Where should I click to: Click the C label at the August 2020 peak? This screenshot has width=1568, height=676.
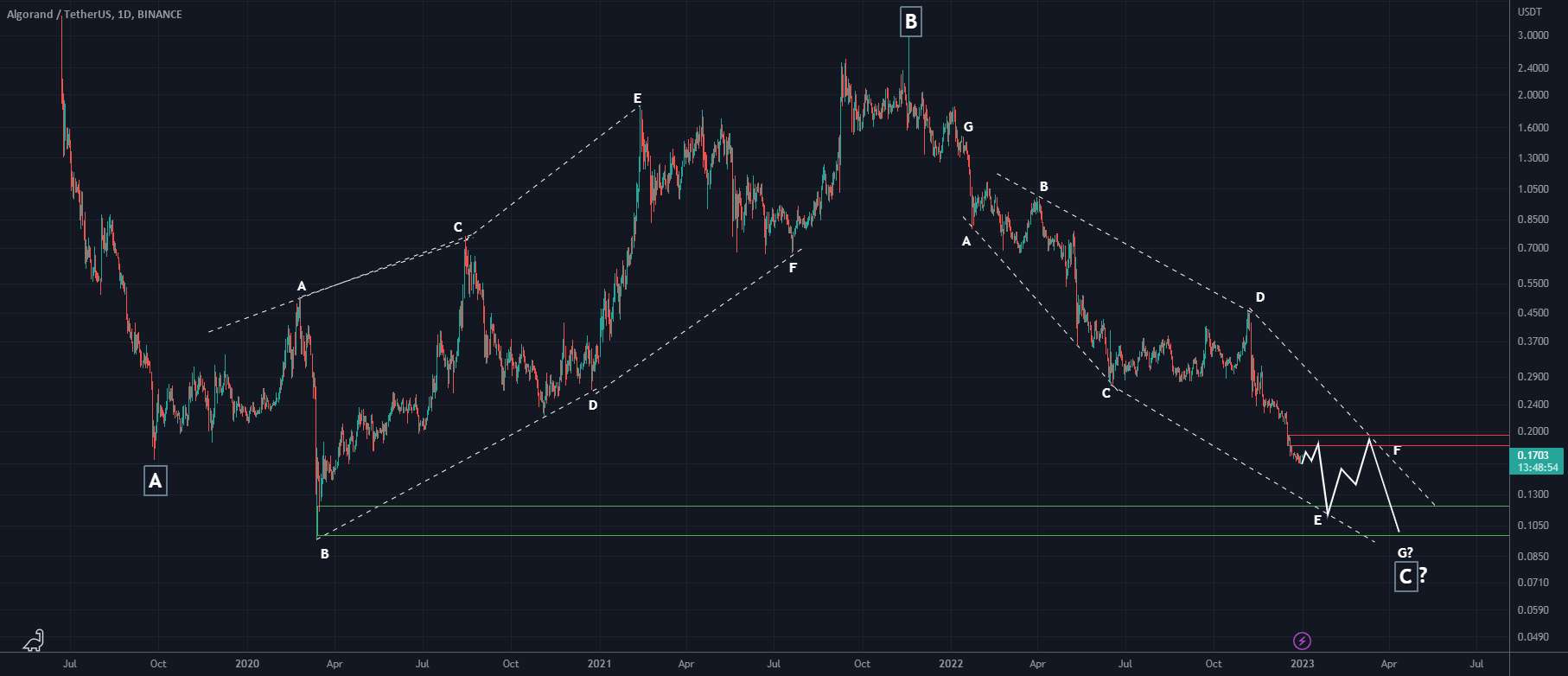[x=458, y=227]
